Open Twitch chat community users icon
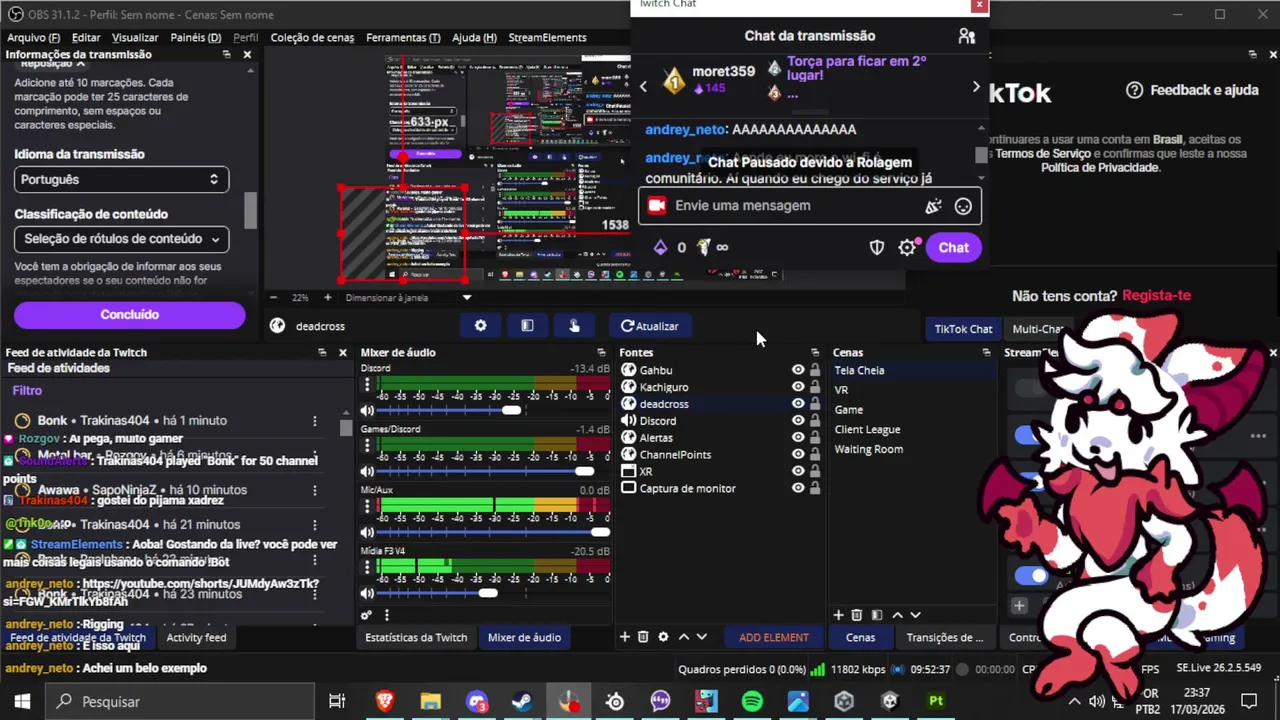 [966, 36]
